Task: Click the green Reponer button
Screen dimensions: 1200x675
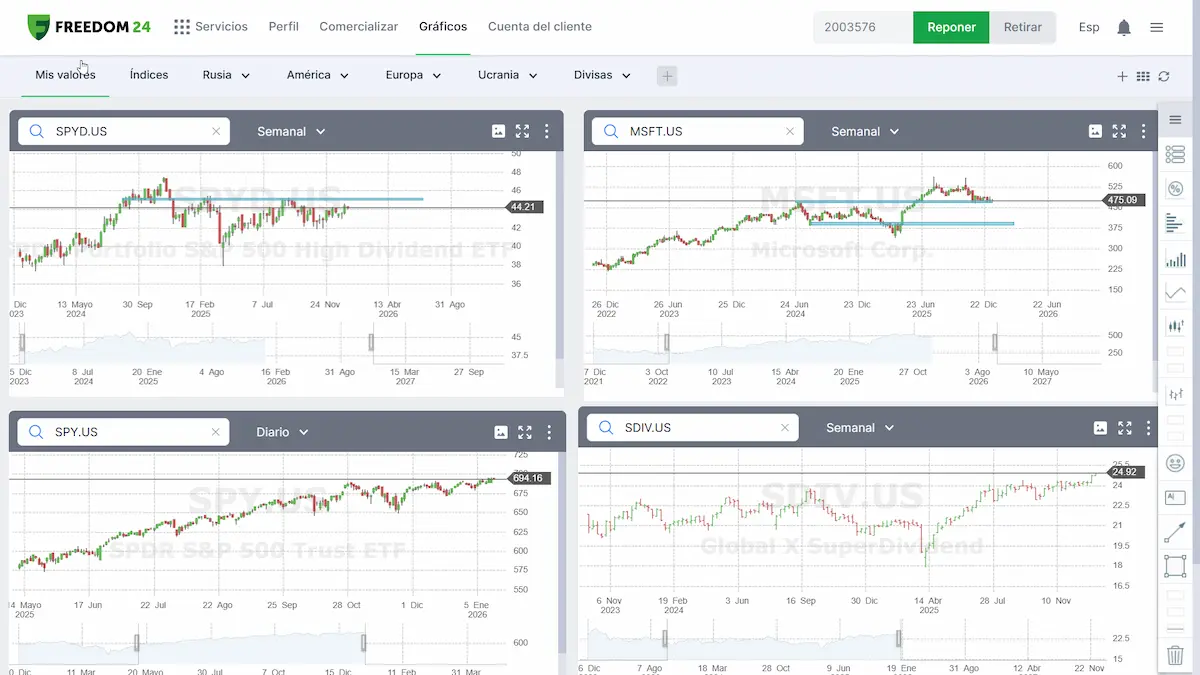Action: coord(951,27)
